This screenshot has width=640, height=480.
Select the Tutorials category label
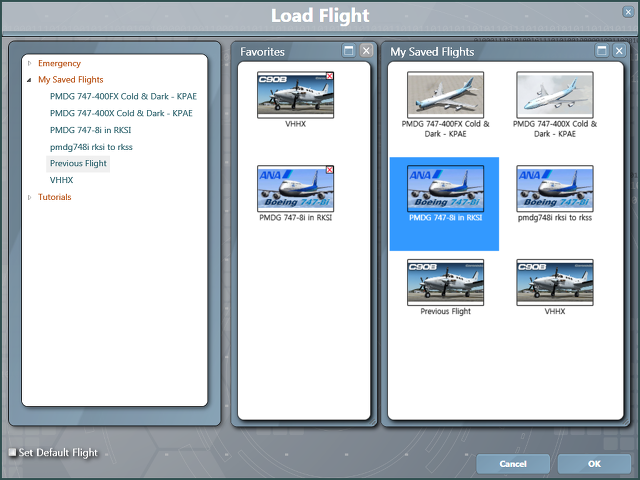click(x=55, y=197)
